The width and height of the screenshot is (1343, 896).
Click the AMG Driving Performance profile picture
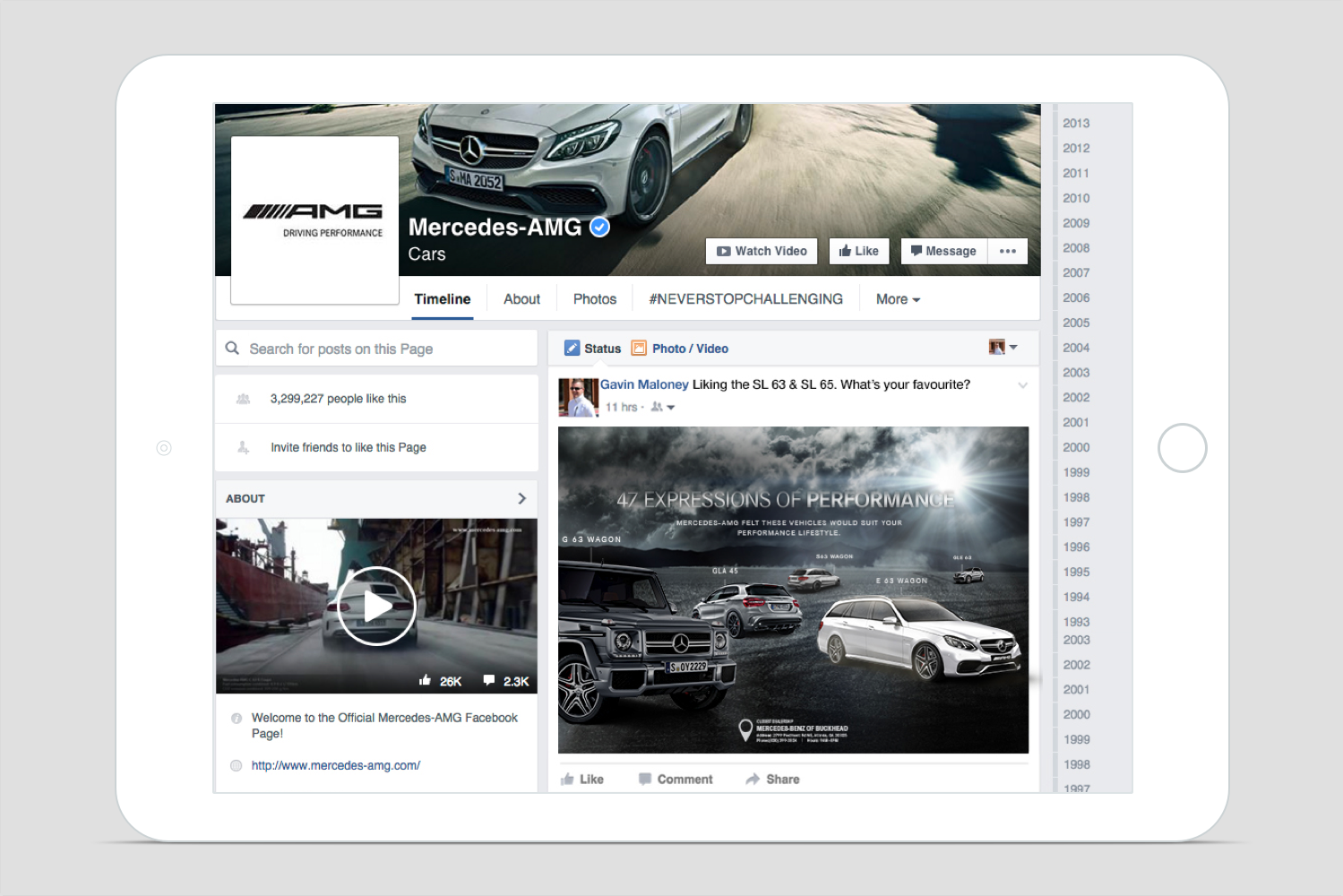point(314,220)
